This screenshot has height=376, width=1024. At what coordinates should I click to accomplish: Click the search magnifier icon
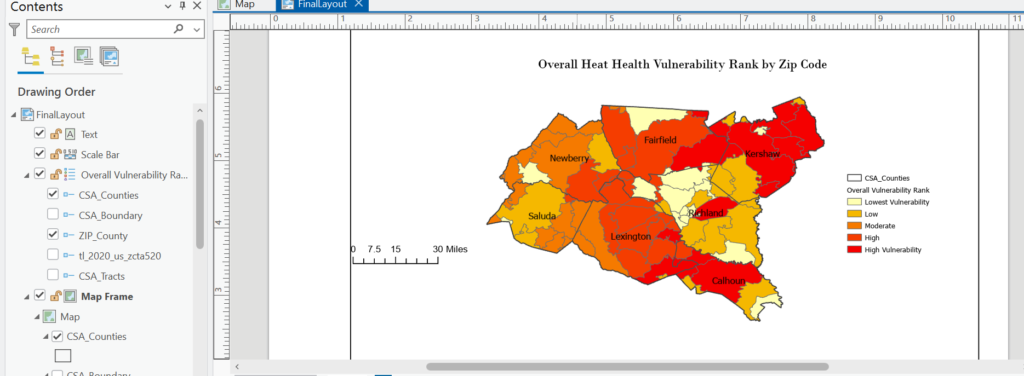tap(178, 29)
